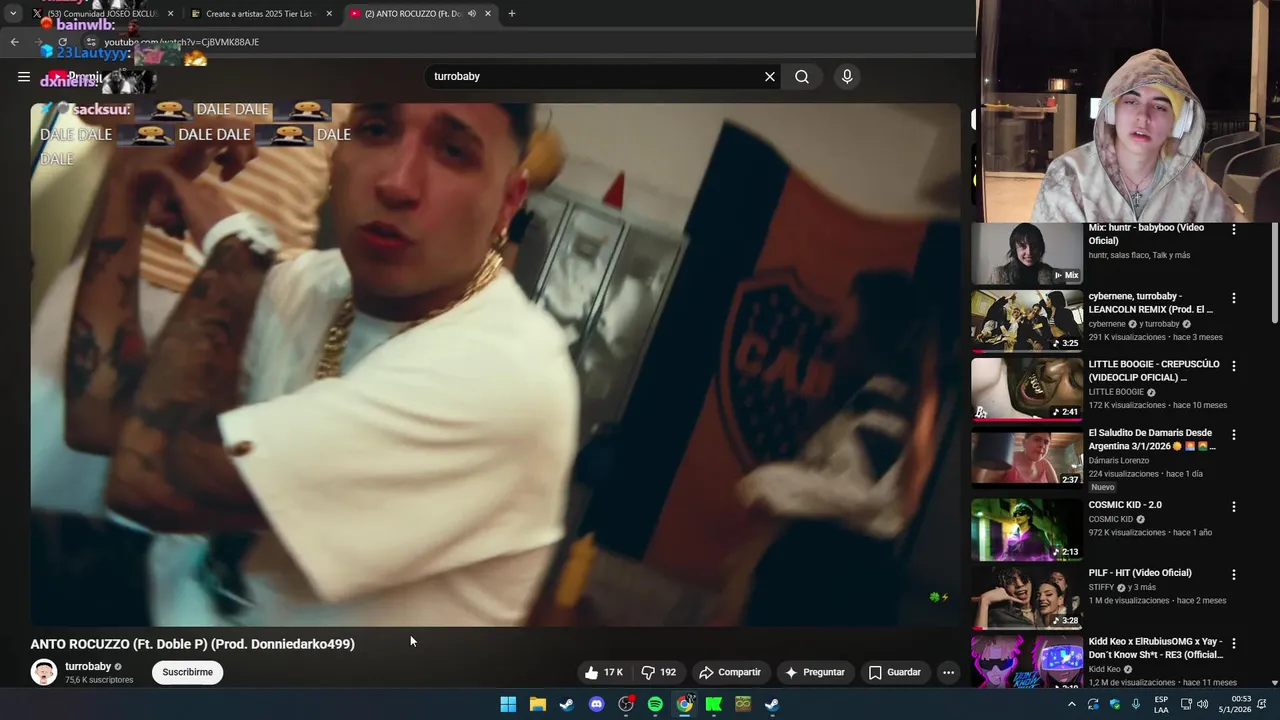The image size is (1280, 720).
Task: Switch ESP LAA input language
Action: coord(1161,704)
